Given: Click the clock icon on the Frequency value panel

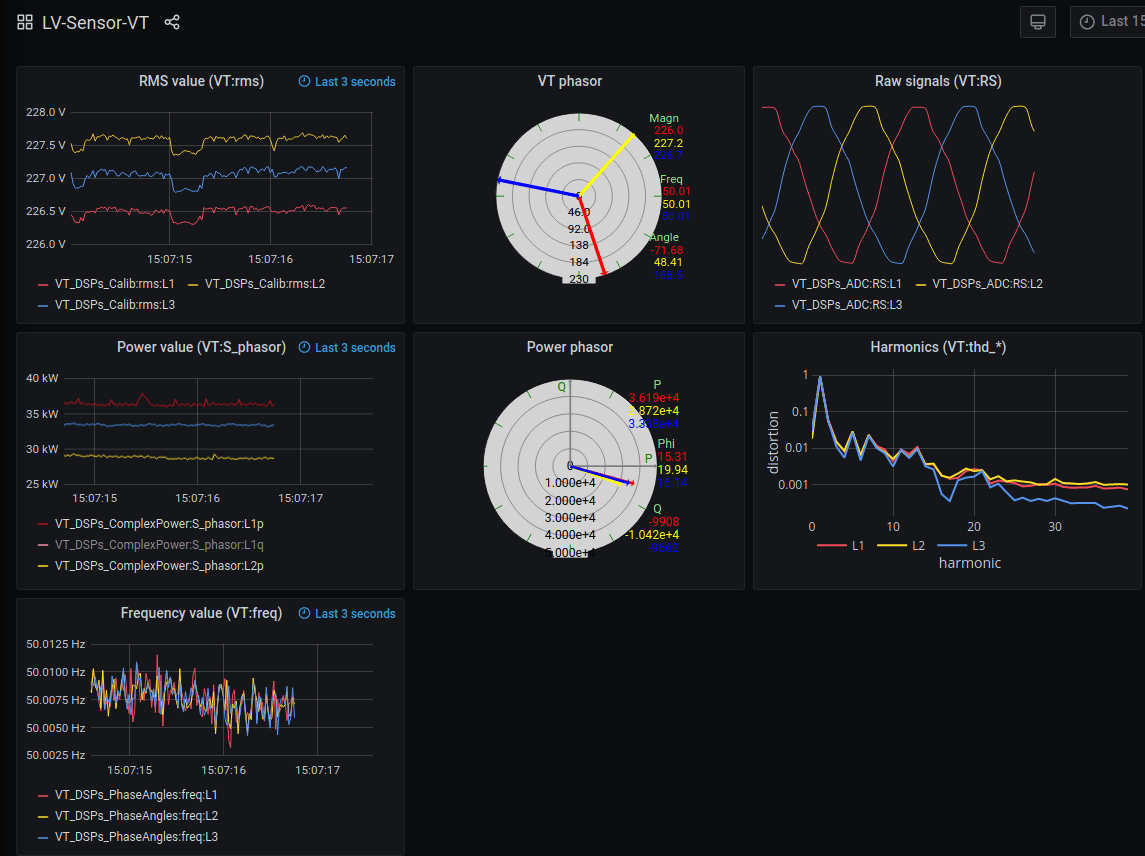Looking at the screenshot, I should coord(304,613).
